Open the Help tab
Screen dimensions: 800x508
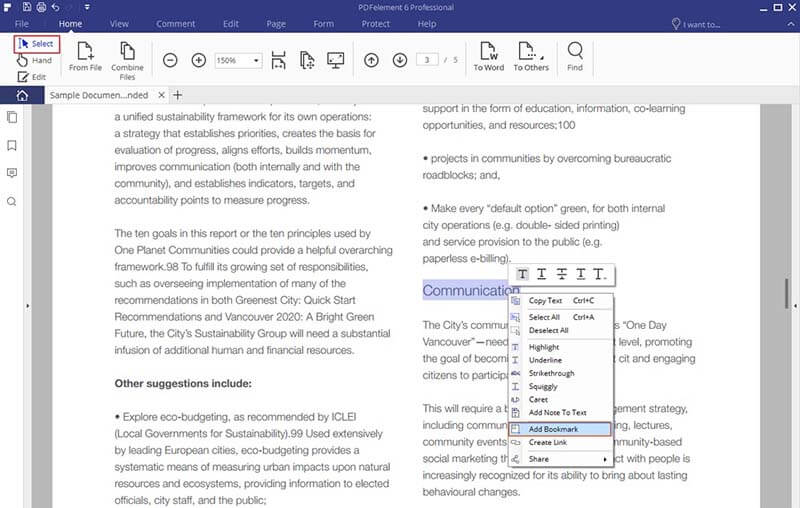coord(427,24)
